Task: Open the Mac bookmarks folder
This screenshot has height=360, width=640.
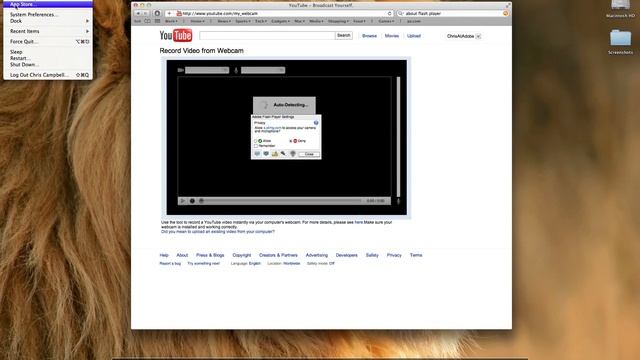Action: point(299,21)
